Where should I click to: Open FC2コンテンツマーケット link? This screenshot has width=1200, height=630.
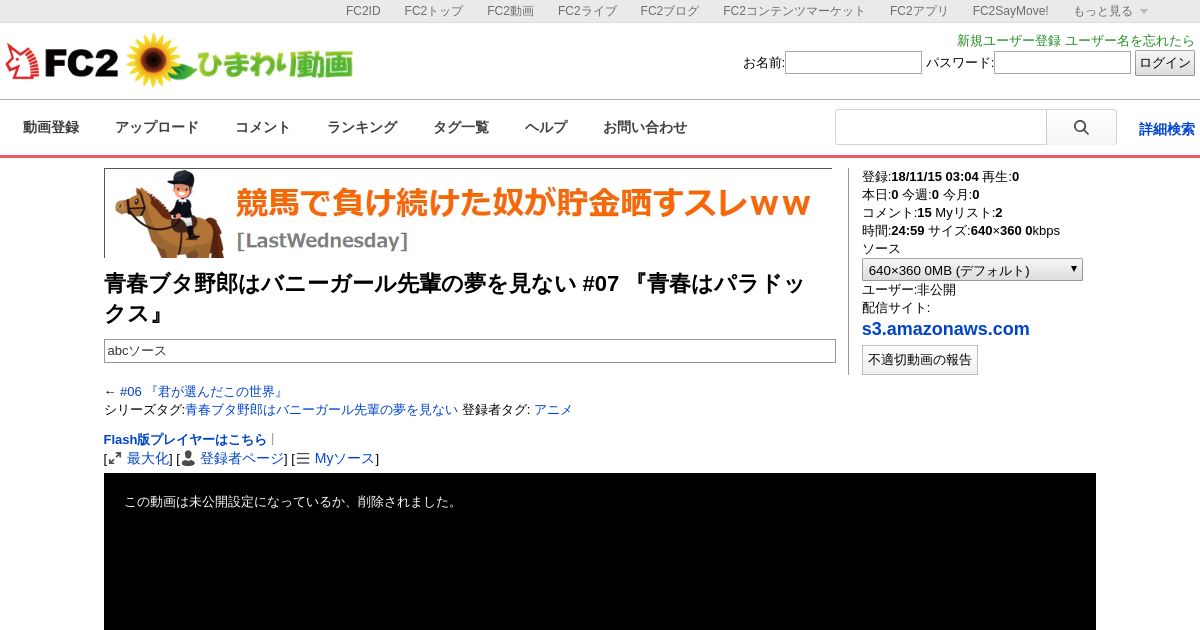pos(794,11)
